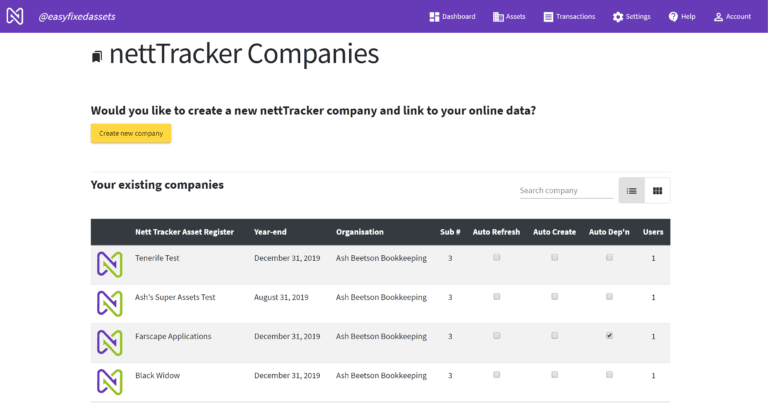Viewport: 768px width, 403px height.
Task: Open the Black Widow company
Action: tap(157, 376)
